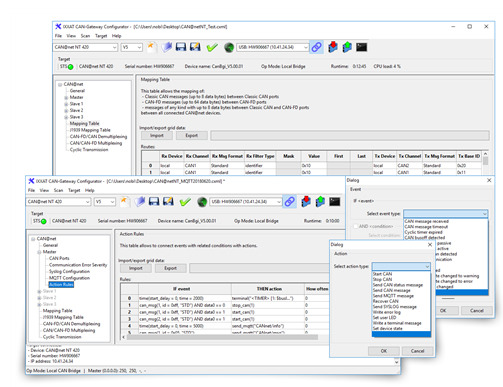This screenshot has width=503, height=387.
Task: Open Scan menu in Mapping Table window
Action: 85,36
